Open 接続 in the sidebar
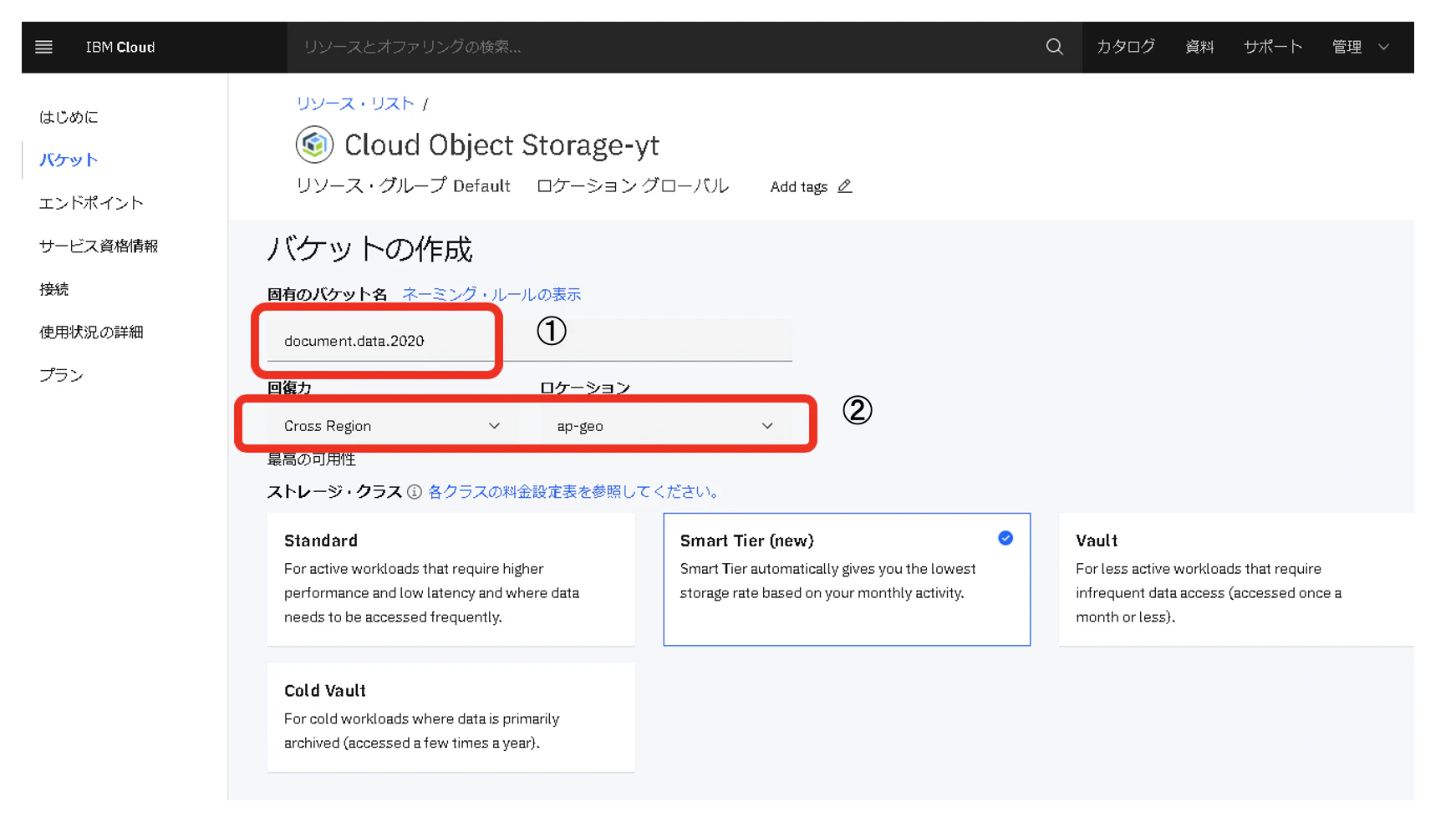The width and height of the screenshot is (1456, 827). pos(53,289)
